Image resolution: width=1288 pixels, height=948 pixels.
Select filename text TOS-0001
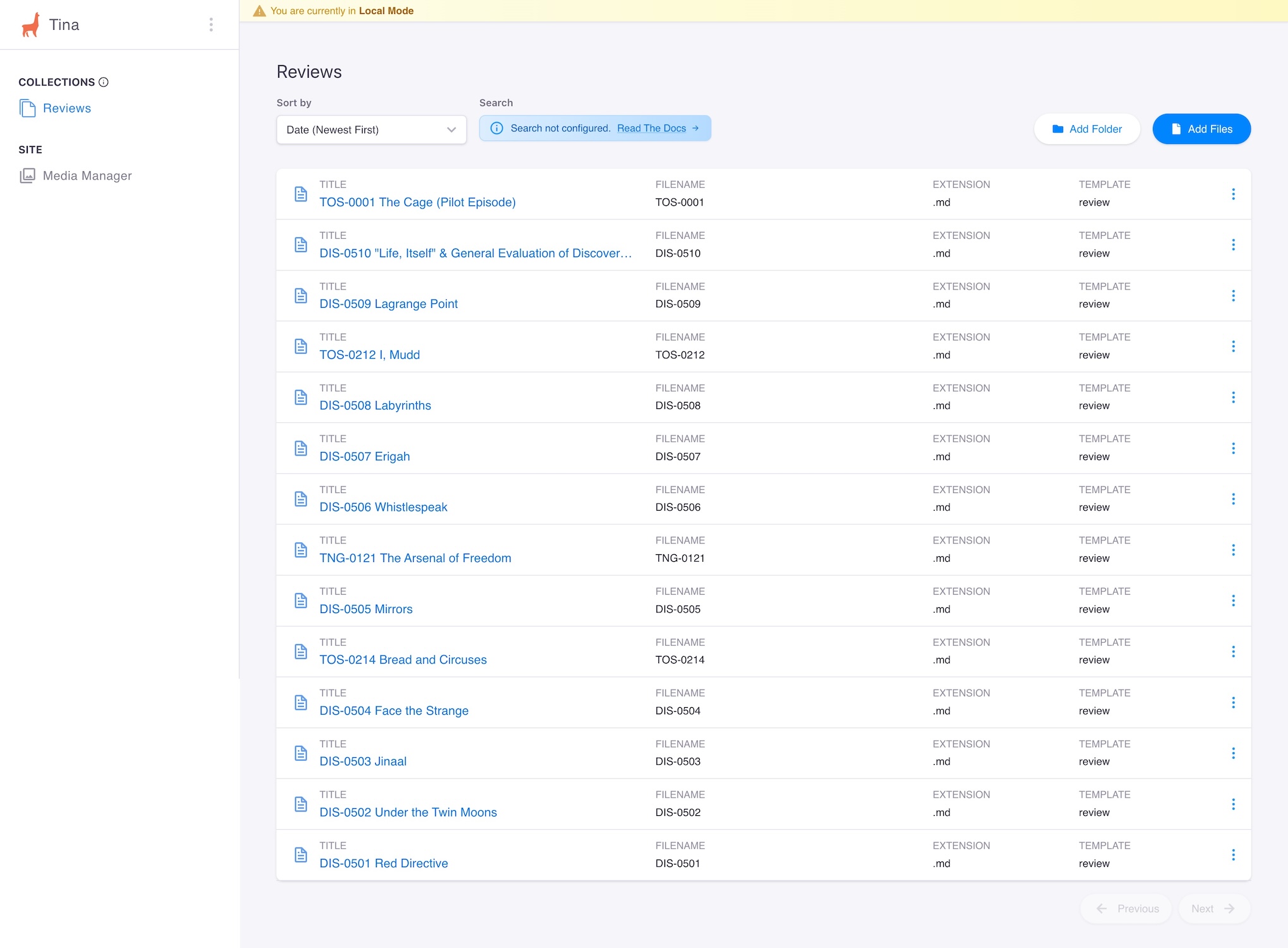pos(680,202)
